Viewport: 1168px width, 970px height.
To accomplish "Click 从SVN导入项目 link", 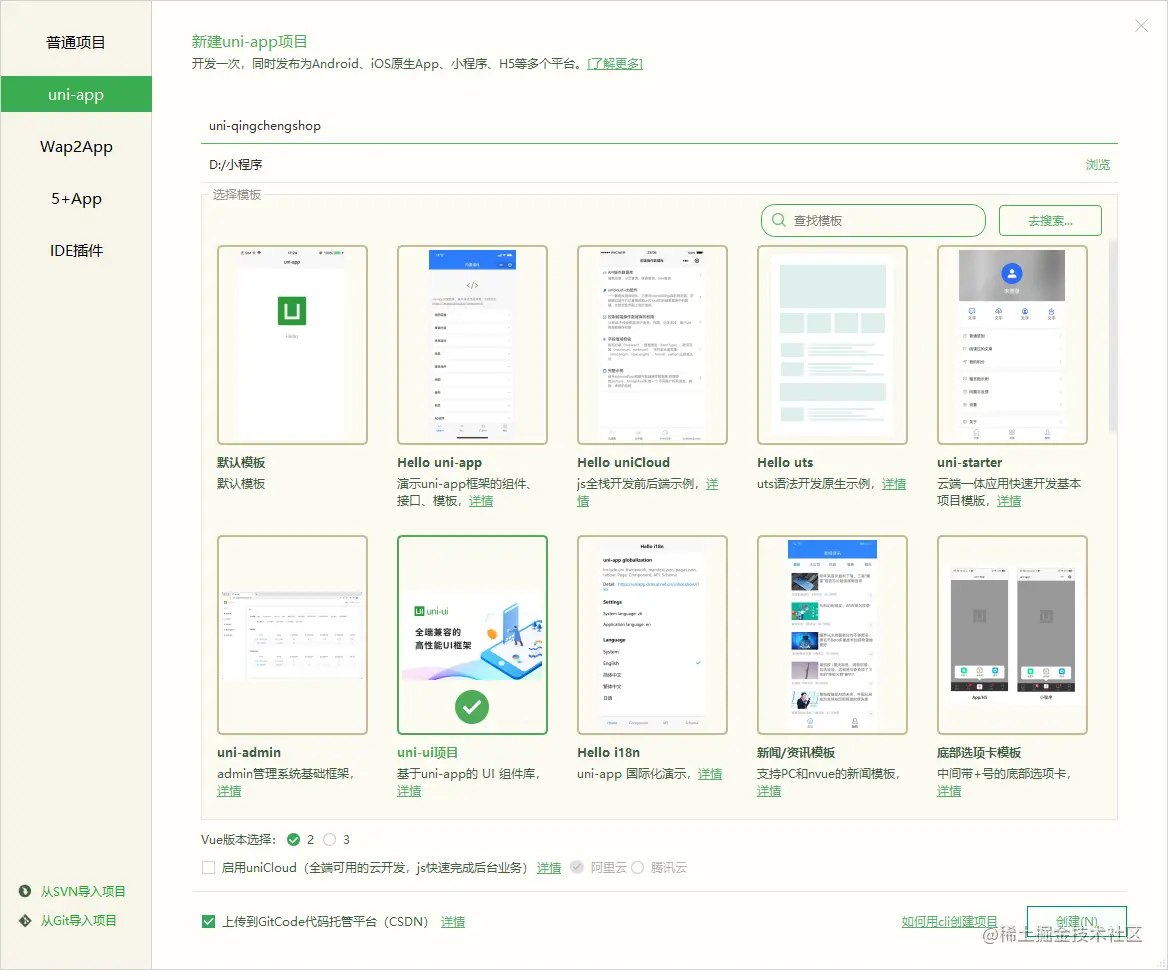I will [x=83, y=891].
